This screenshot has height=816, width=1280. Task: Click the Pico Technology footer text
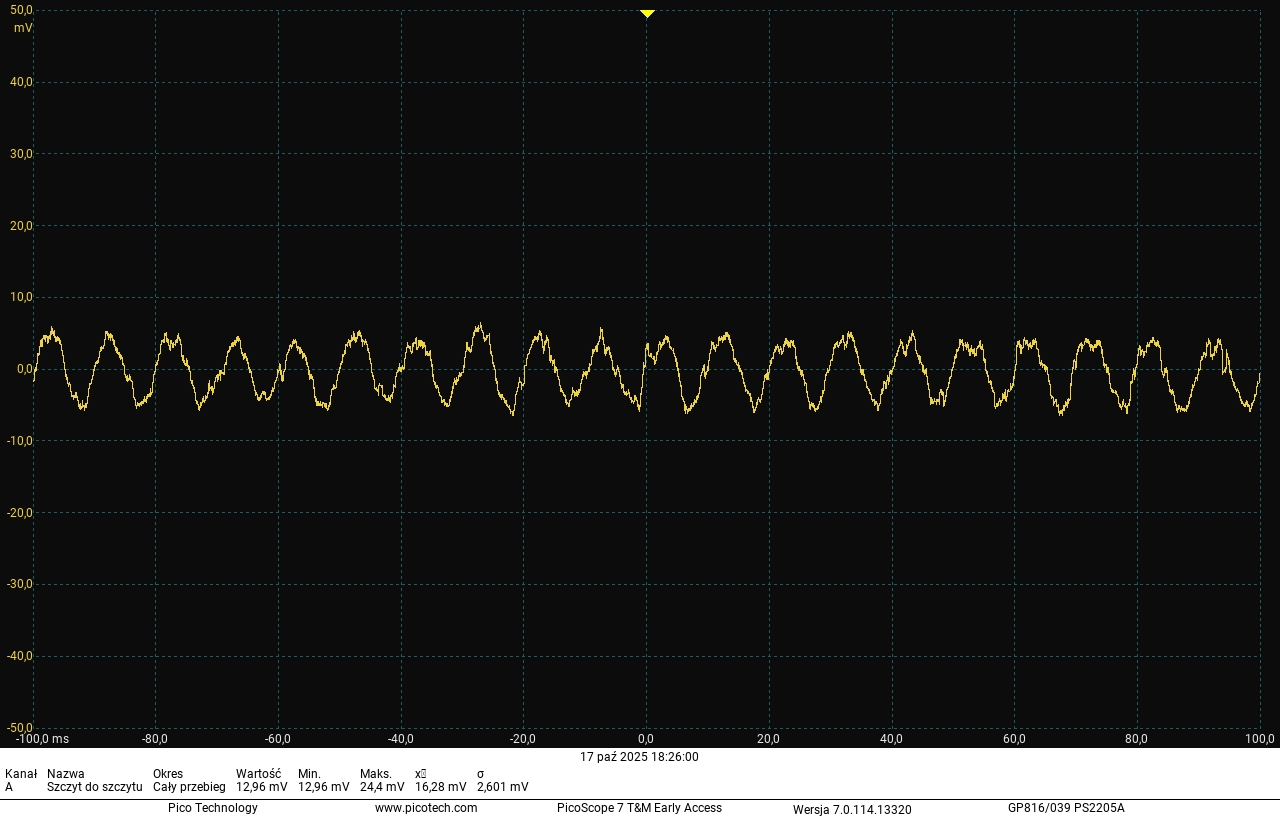(212, 808)
